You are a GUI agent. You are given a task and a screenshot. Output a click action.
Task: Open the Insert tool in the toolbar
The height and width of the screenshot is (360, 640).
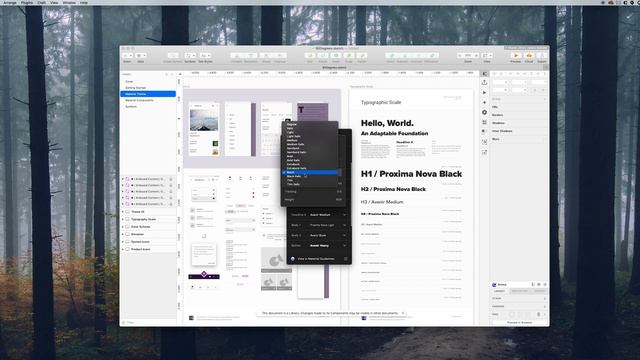[127, 56]
